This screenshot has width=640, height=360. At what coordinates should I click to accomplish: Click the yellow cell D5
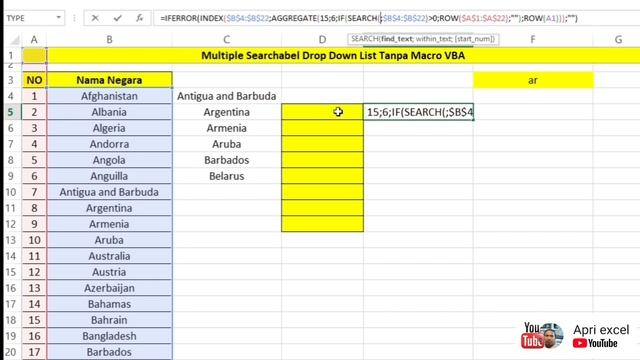322,112
